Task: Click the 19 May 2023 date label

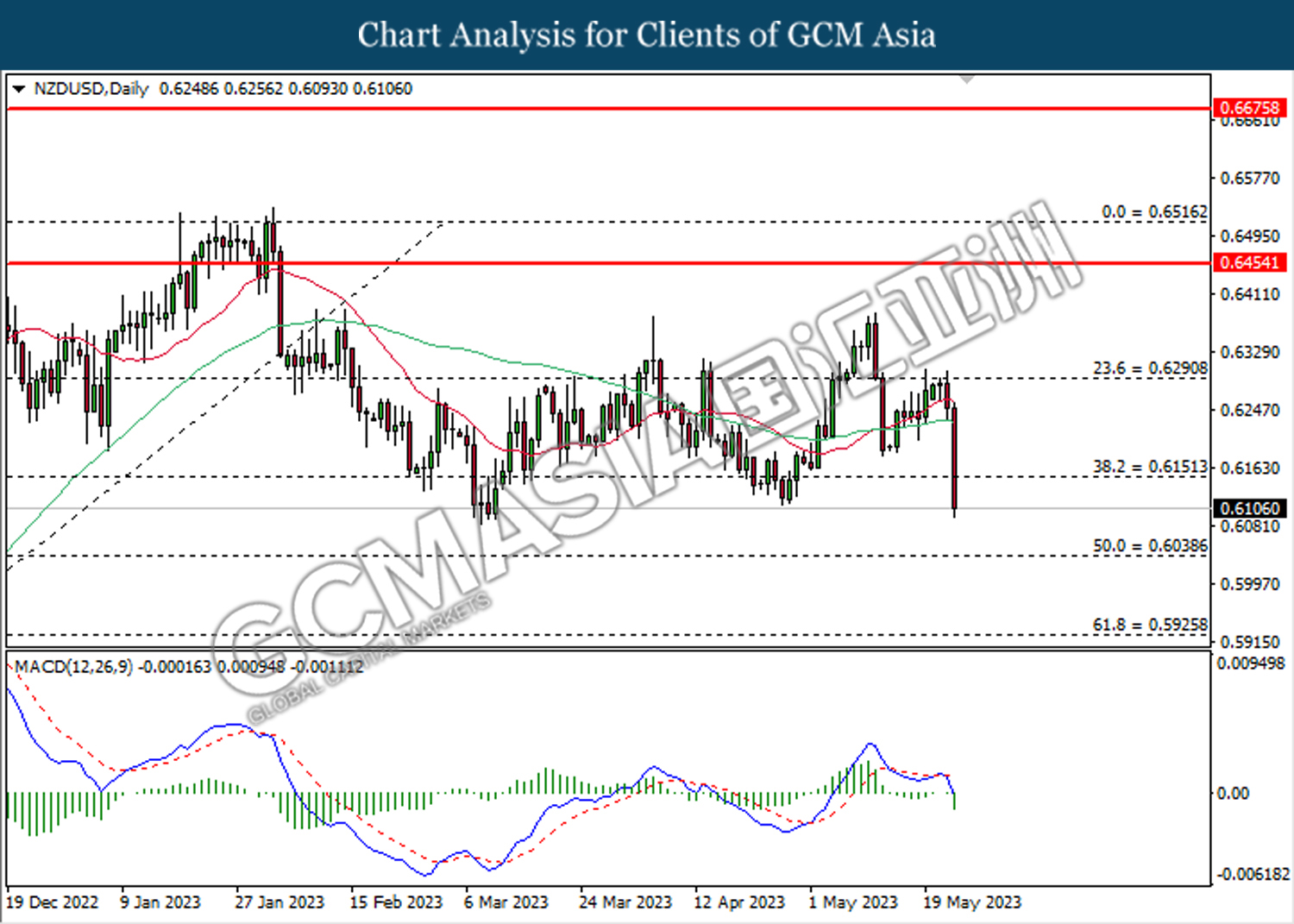Action: point(971,902)
